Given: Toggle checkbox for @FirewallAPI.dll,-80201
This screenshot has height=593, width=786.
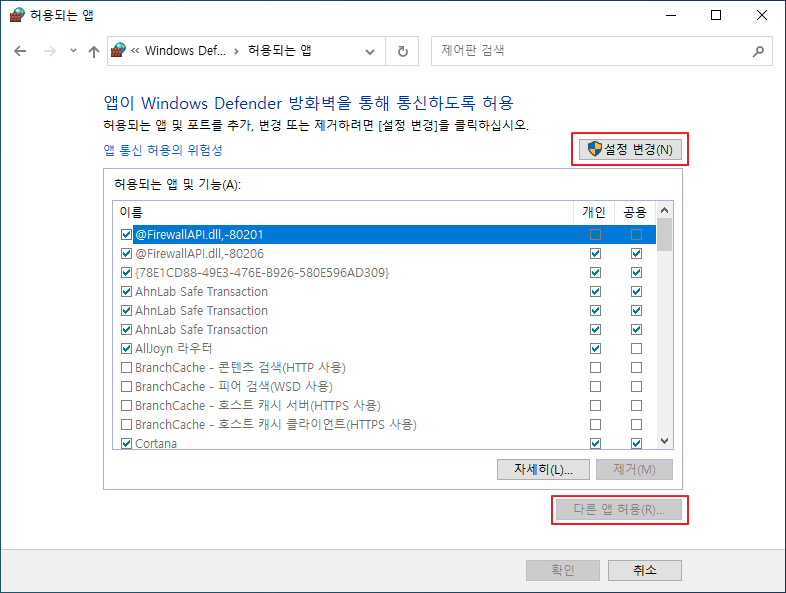Looking at the screenshot, I should [x=126, y=235].
